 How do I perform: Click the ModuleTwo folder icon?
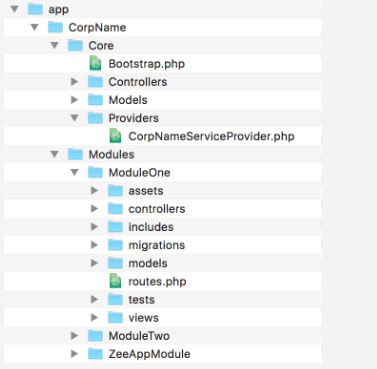95,335
